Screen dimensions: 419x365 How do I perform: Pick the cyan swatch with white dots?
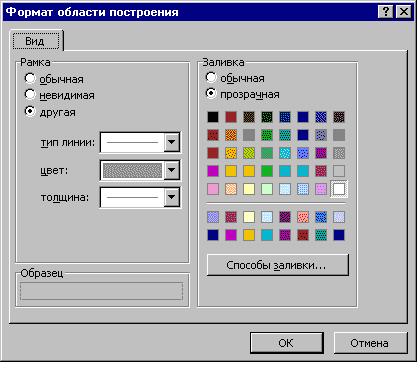[x=285, y=153]
